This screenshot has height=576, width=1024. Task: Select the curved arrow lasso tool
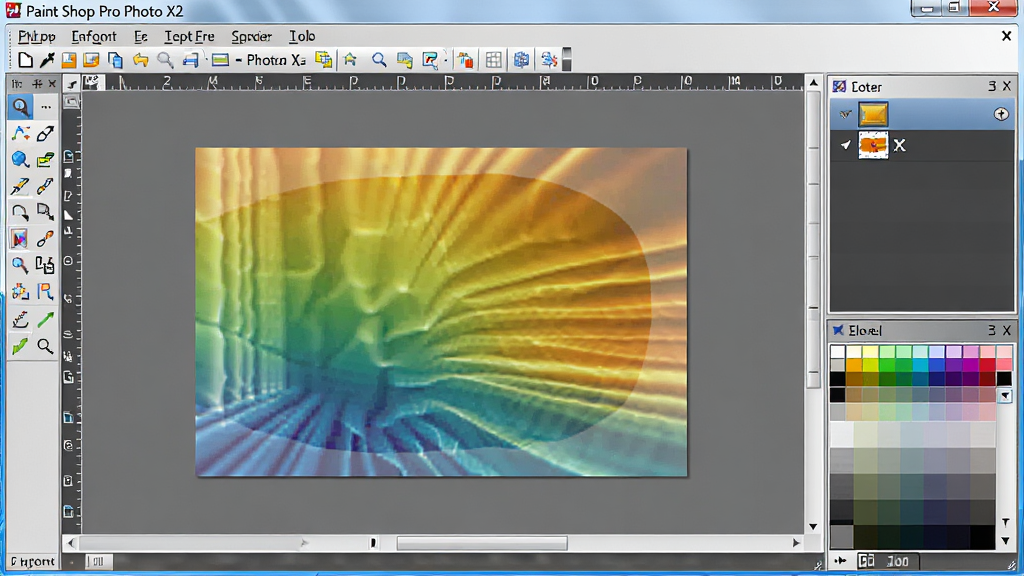pos(20,212)
